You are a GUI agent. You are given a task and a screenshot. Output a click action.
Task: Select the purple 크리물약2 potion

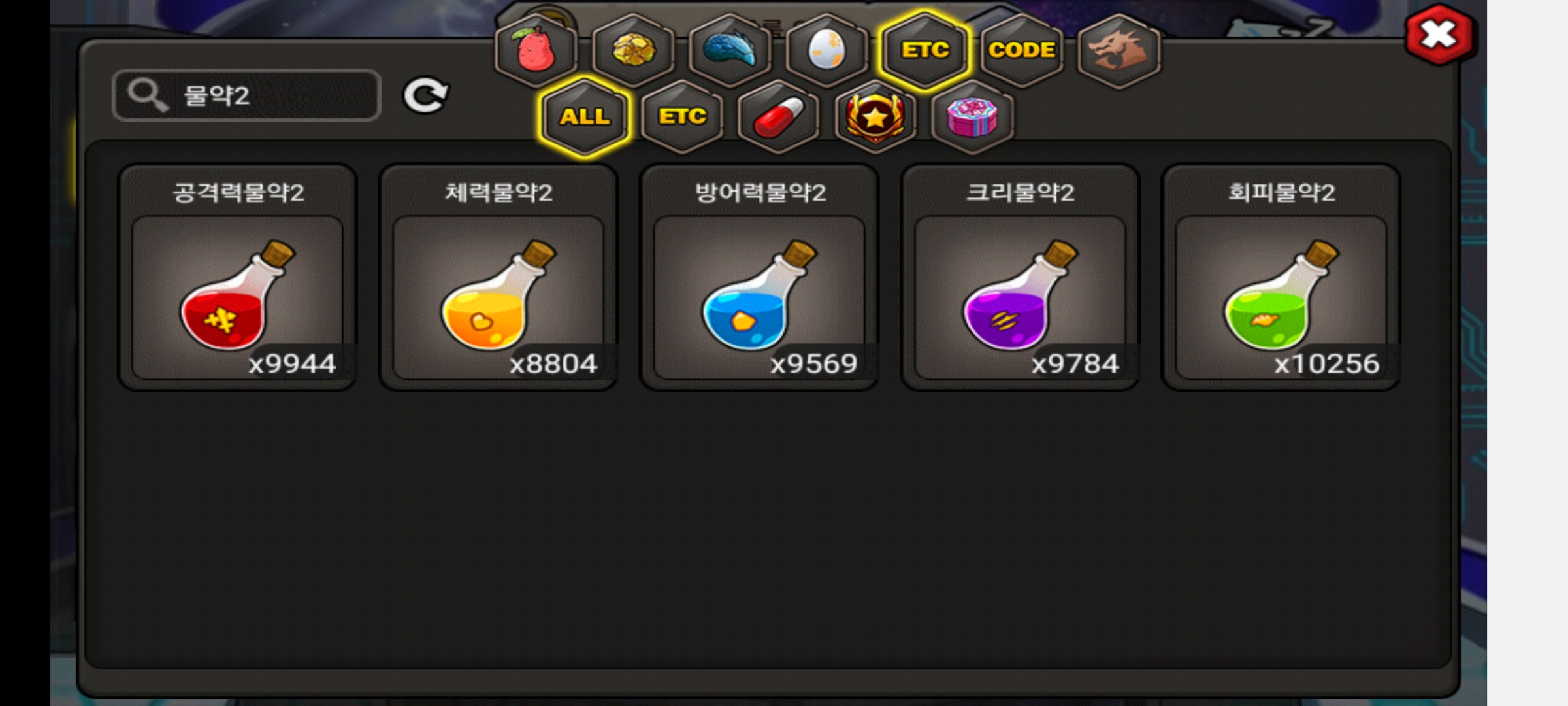(1020, 277)
